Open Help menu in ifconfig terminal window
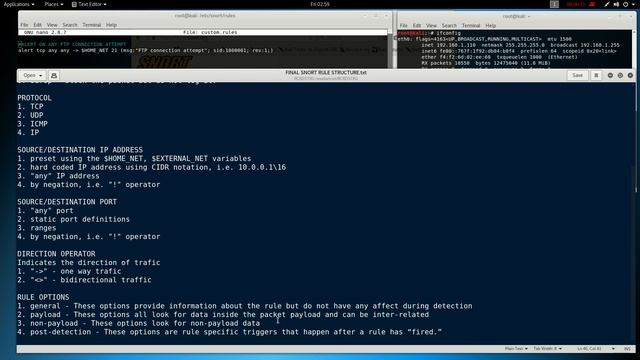The height and width of the screenshot is (360, 640). pos(491,25)
